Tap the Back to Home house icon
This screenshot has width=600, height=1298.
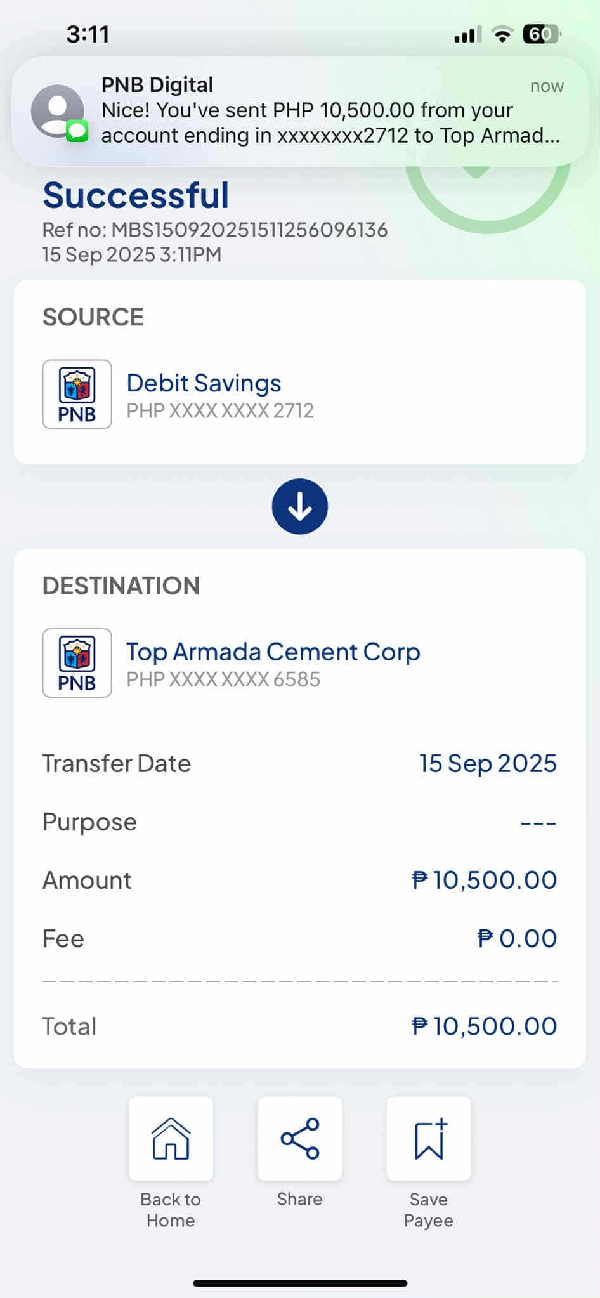[170, 1139]
